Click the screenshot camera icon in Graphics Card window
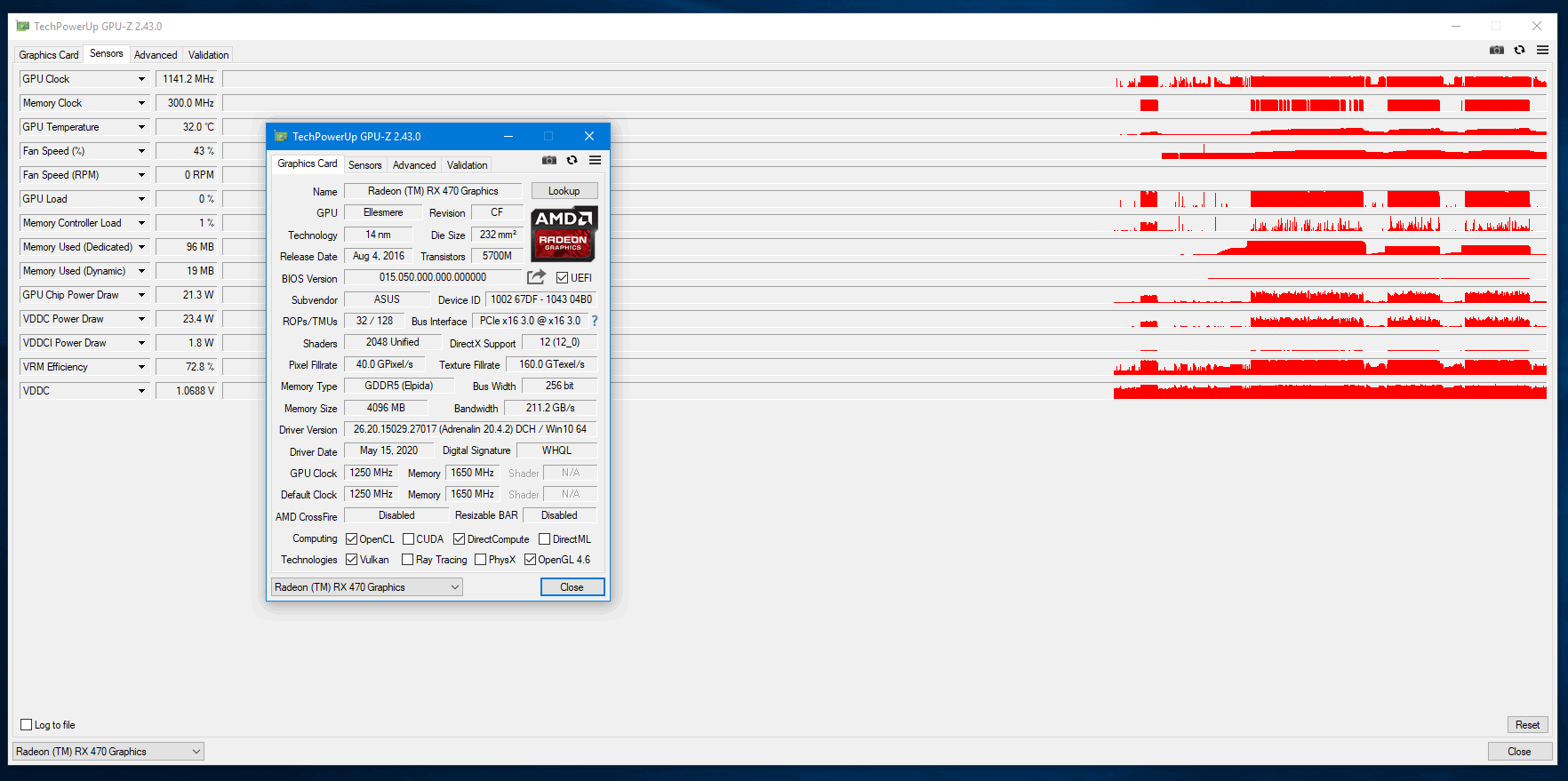The width and height of the screenshot is (1568, 781). (x=549, y=160)
